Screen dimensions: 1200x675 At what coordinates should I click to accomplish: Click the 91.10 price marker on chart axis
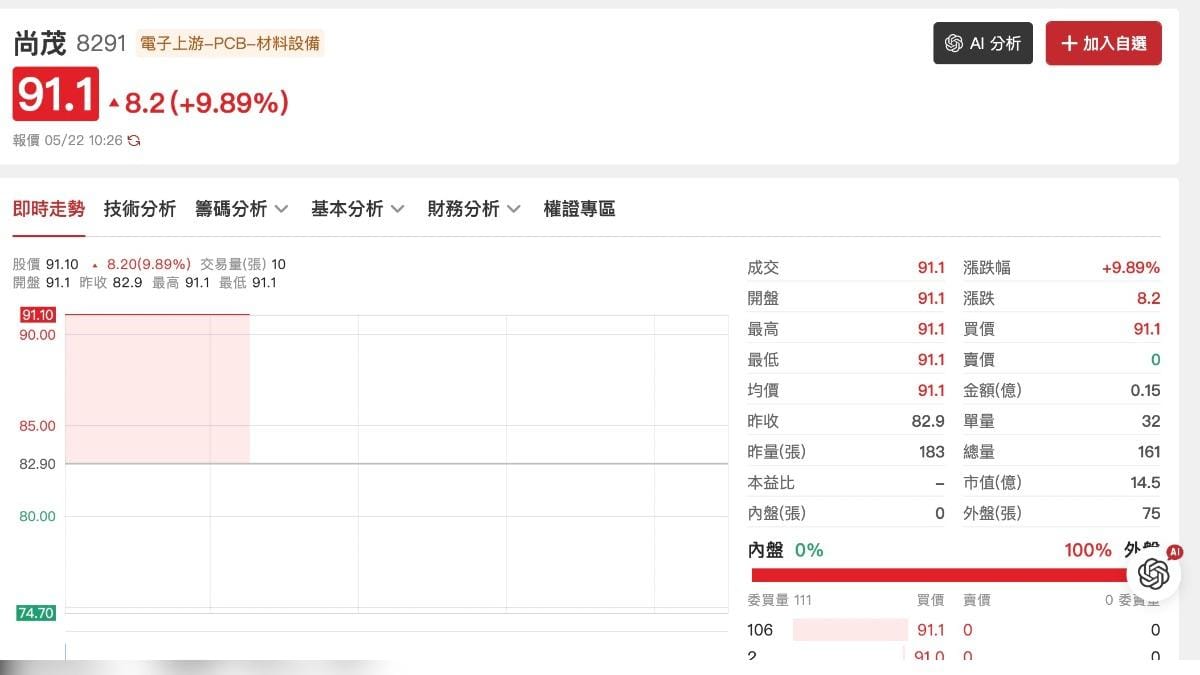coord(37,315)
